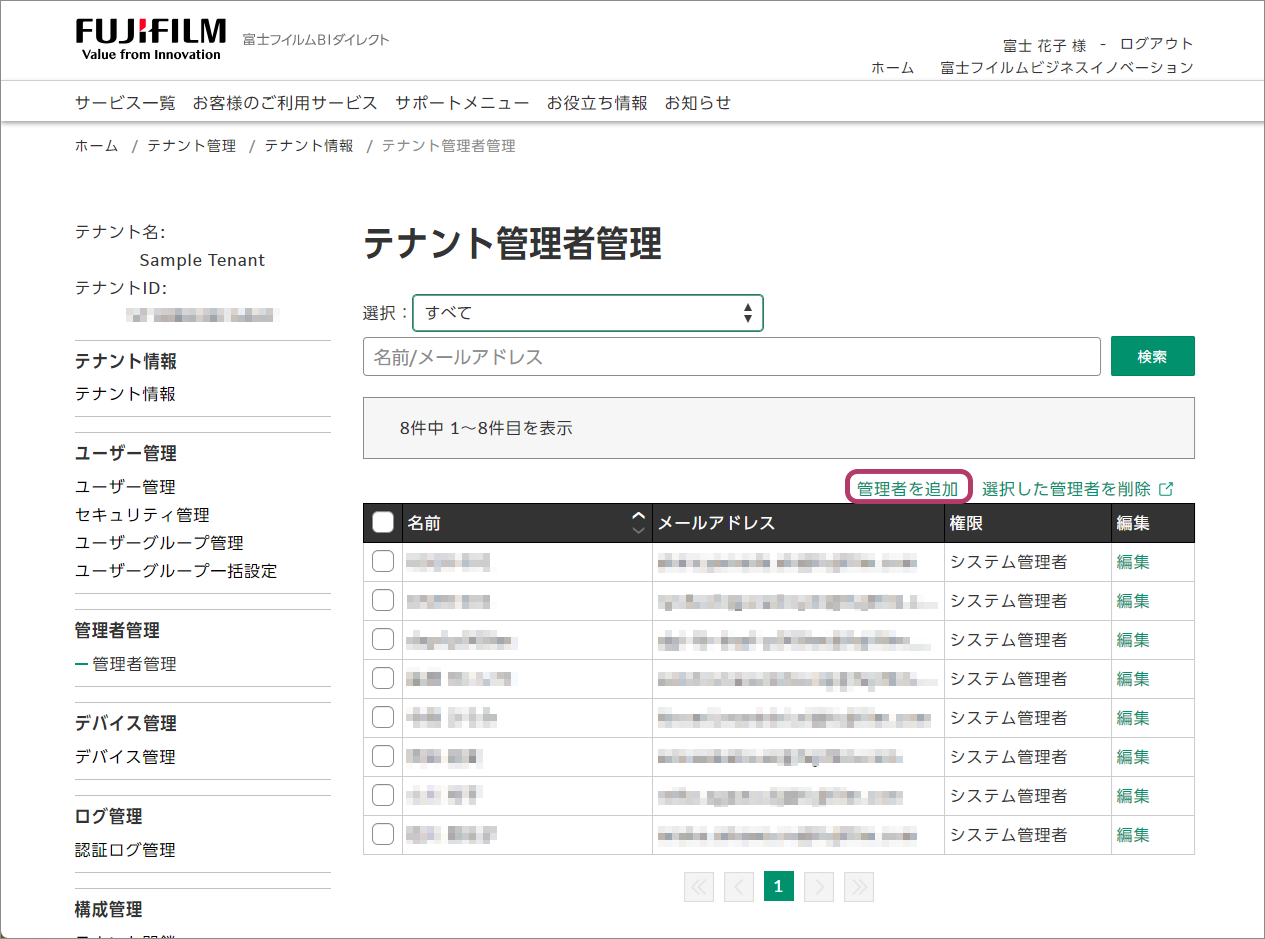Click システム管理者 in the first administrator row
The width and height of the screenshot is (1265, 939).
(1008, 562)
